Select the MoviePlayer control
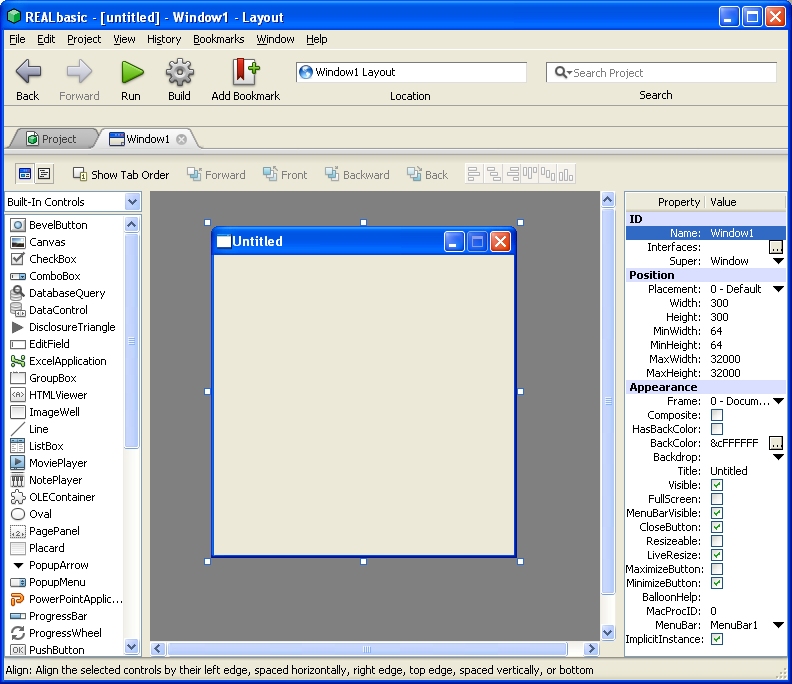Viewport: 792px width, 684px height. (x=48, y=463)
